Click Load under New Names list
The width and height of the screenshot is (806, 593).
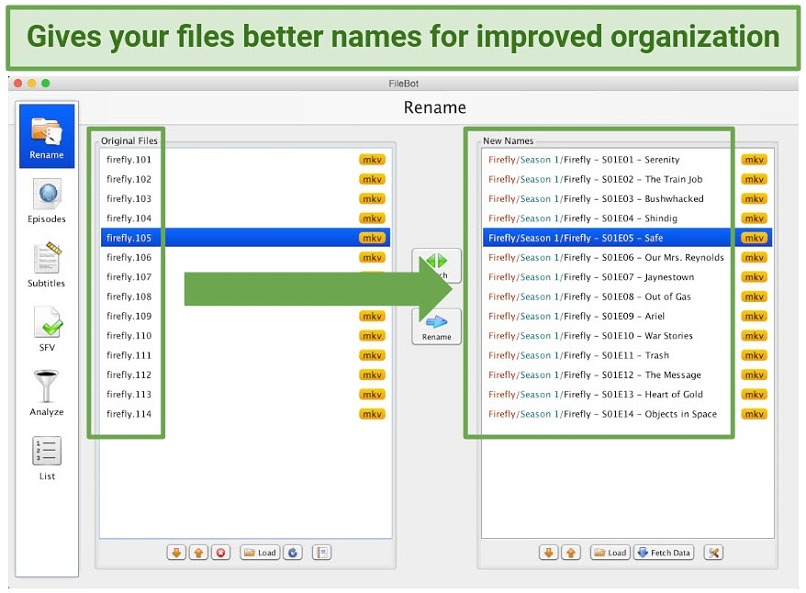[x=609, y=552]
